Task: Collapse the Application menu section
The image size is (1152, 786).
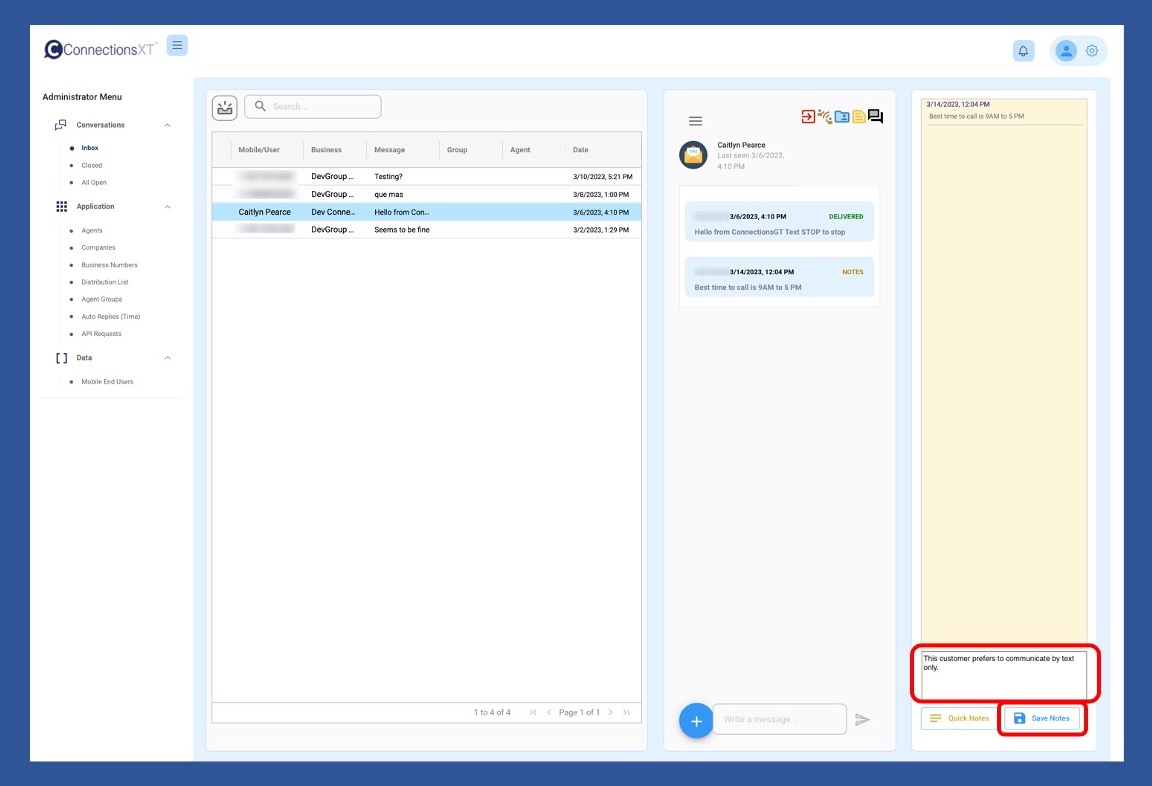Action: tap(167, 207)
